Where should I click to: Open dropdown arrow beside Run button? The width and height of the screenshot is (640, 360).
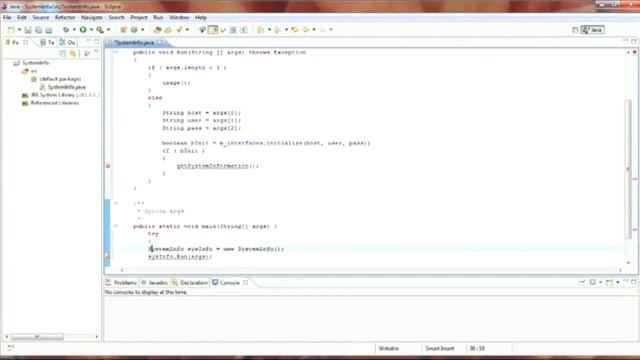(91, 30)
